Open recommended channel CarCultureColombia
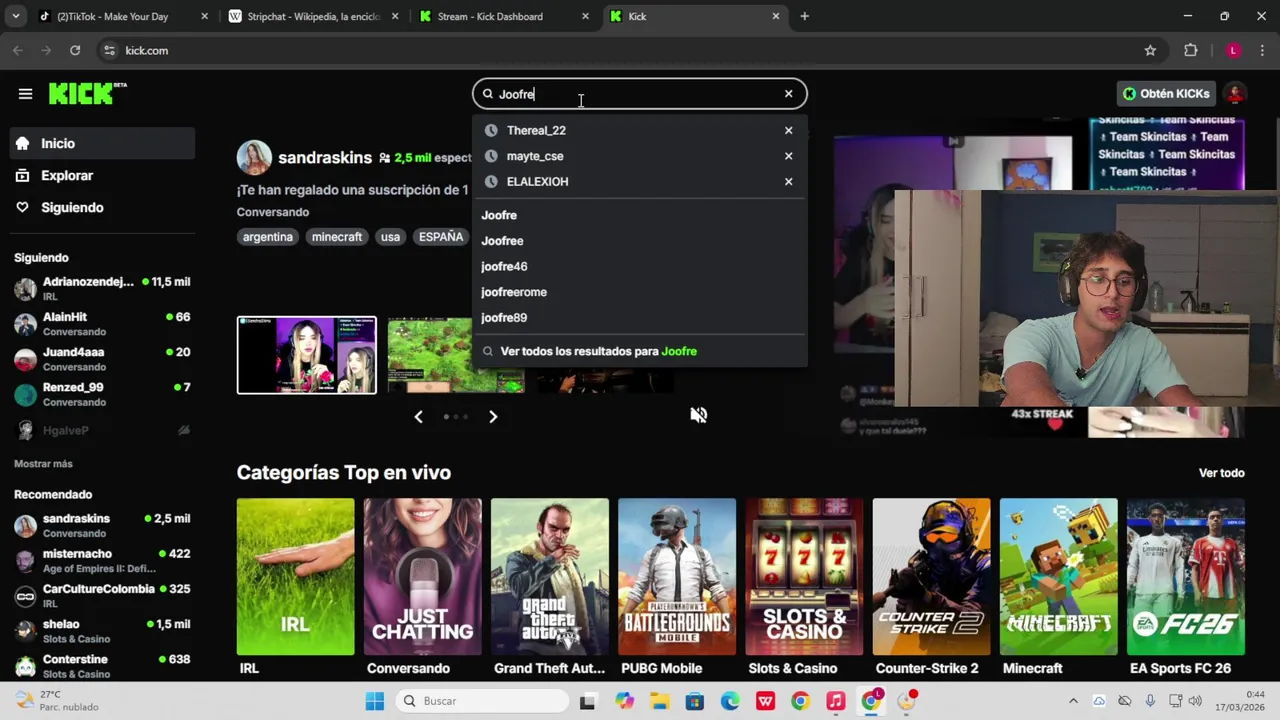The image size is (1280, 720). (102, 596)
